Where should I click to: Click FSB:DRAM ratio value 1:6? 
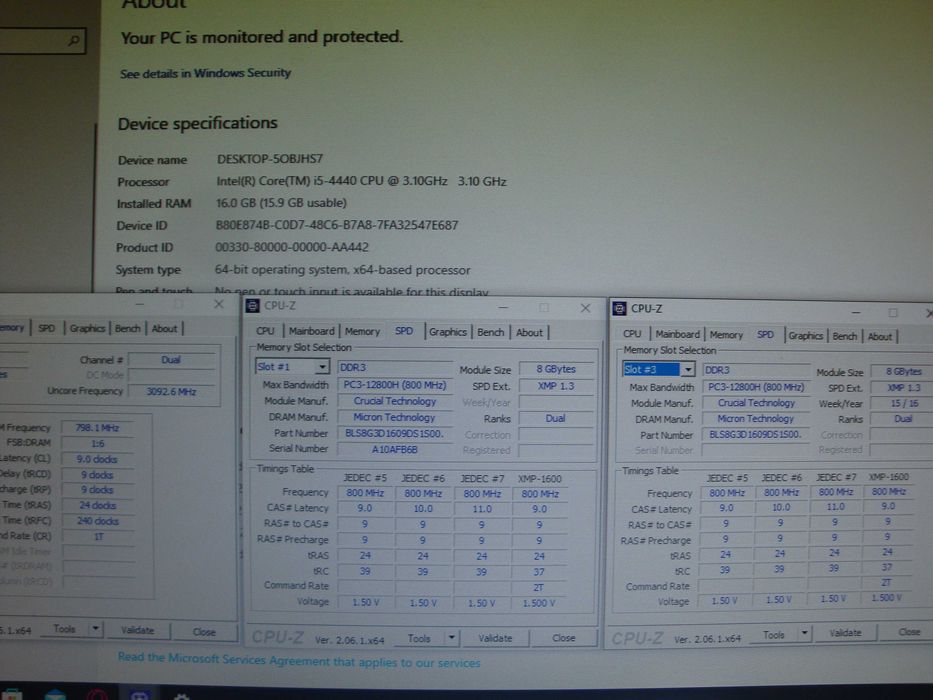(x=97, y=443)
